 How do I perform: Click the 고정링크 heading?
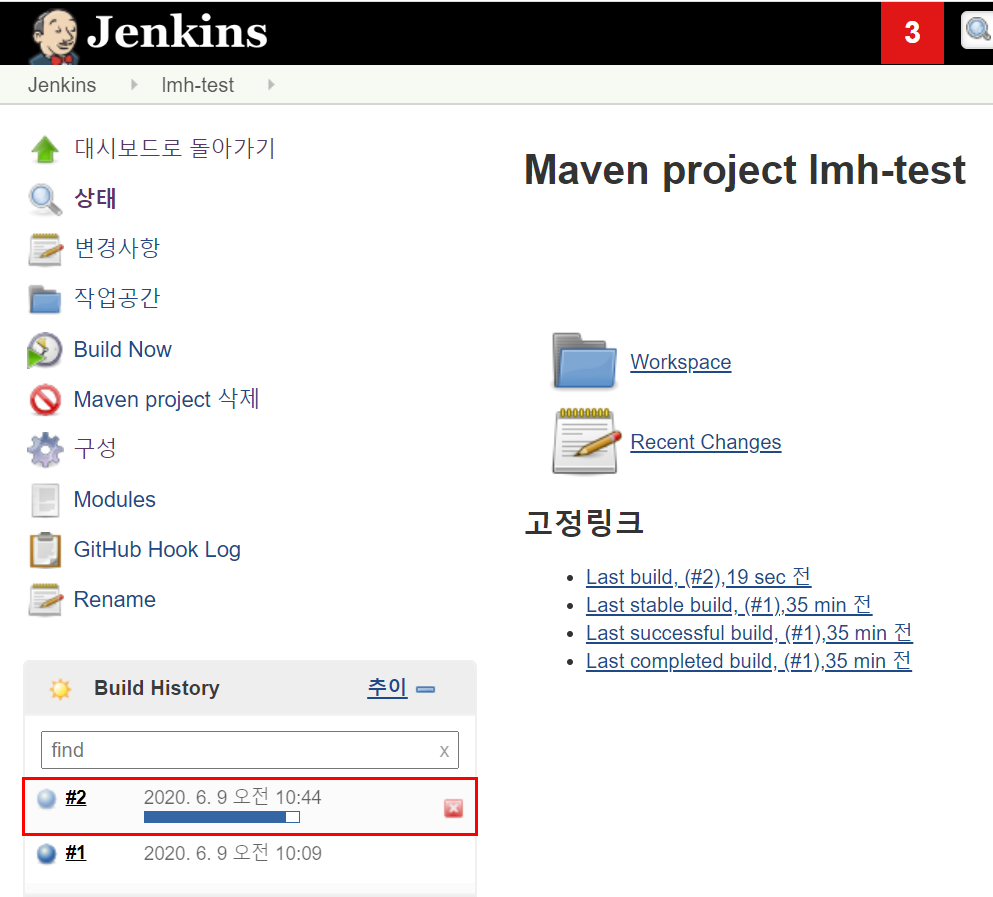point(584,523)
